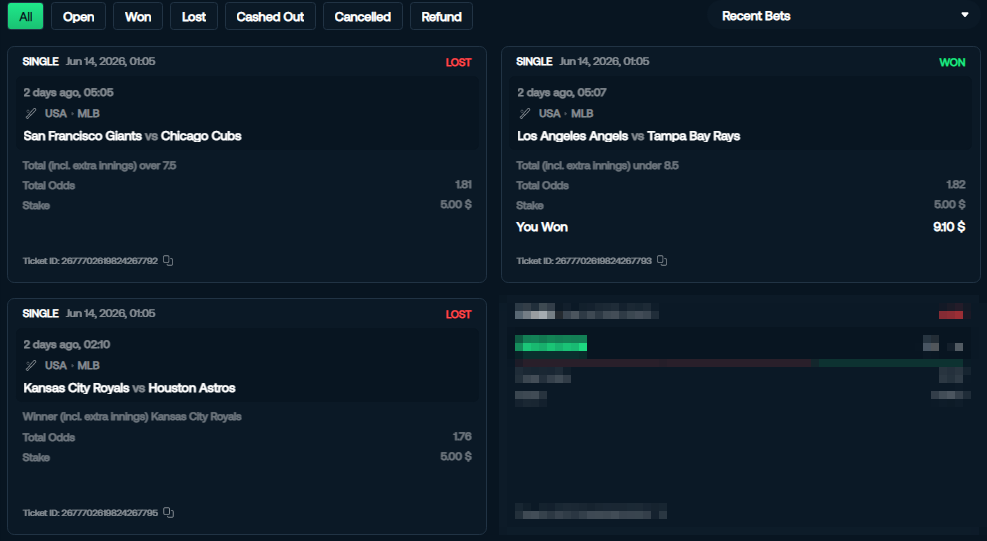Select Winner Kansas City Royals market text

pyautogui.click(x=132, y=417)
